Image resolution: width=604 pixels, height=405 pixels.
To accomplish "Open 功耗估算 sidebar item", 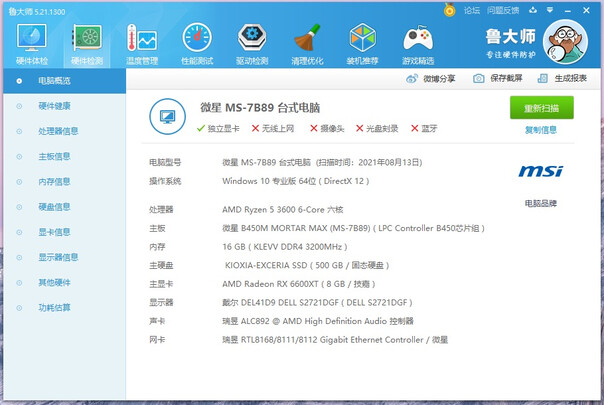I will [x=54, y=308].
